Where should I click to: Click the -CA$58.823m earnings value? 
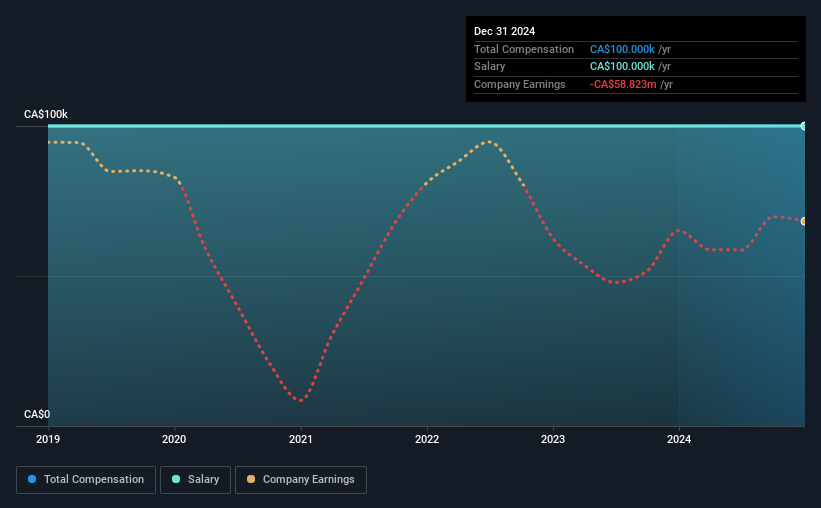click(623, 84)
